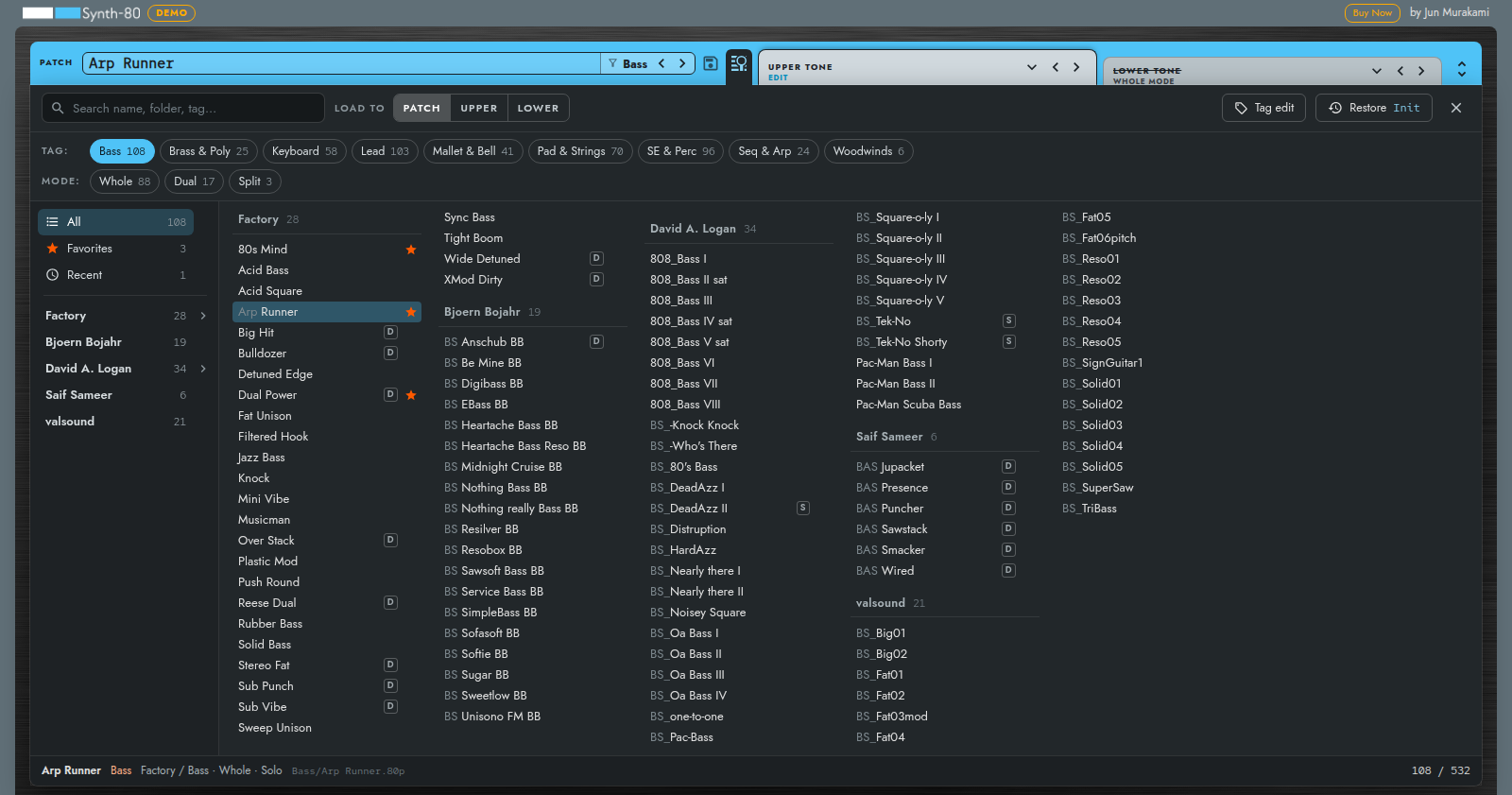Screen dimensions: 1512x795
Task: Go to previous patch with left arrow
Action: [x=661, y=63]
